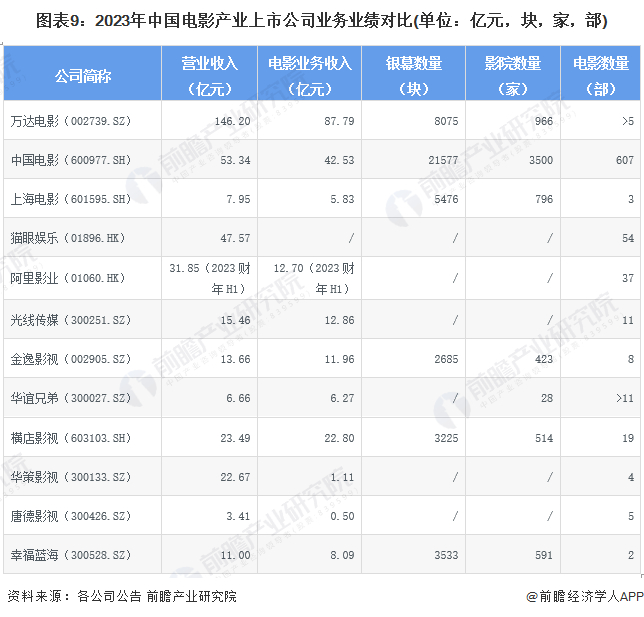Select revenue value 7.95 for 上海电影

point(238,199)
